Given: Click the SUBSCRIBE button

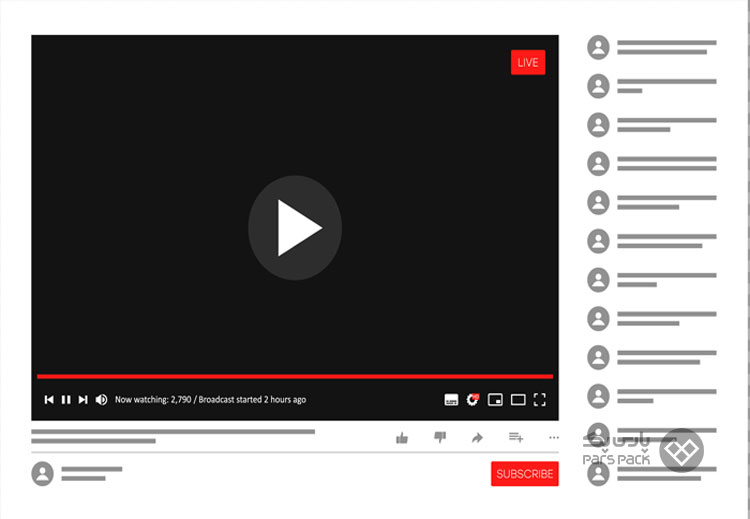Looking at the screenshot, I should tap(525, 474).
